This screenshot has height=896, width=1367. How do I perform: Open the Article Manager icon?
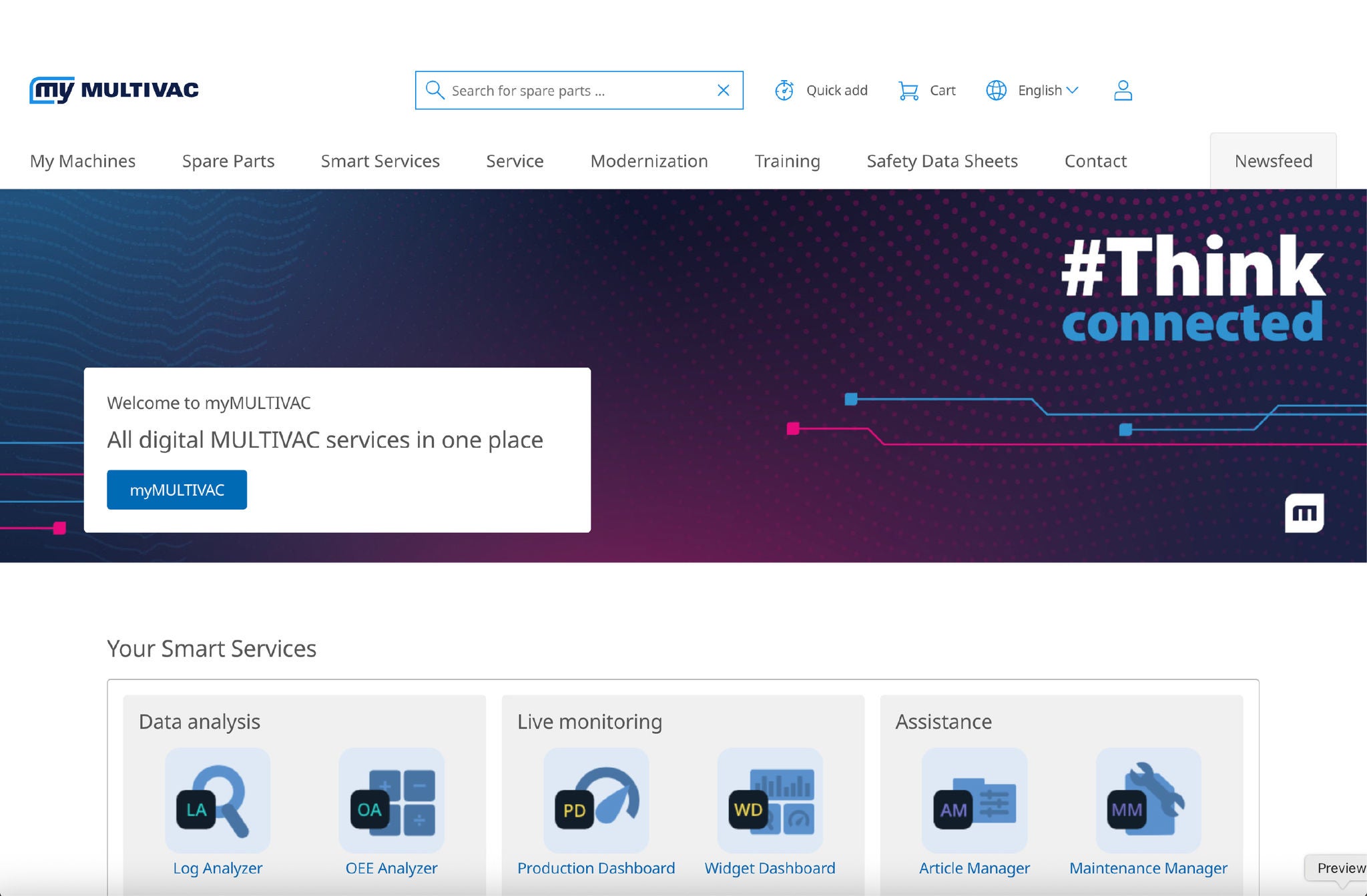point(975,800)
